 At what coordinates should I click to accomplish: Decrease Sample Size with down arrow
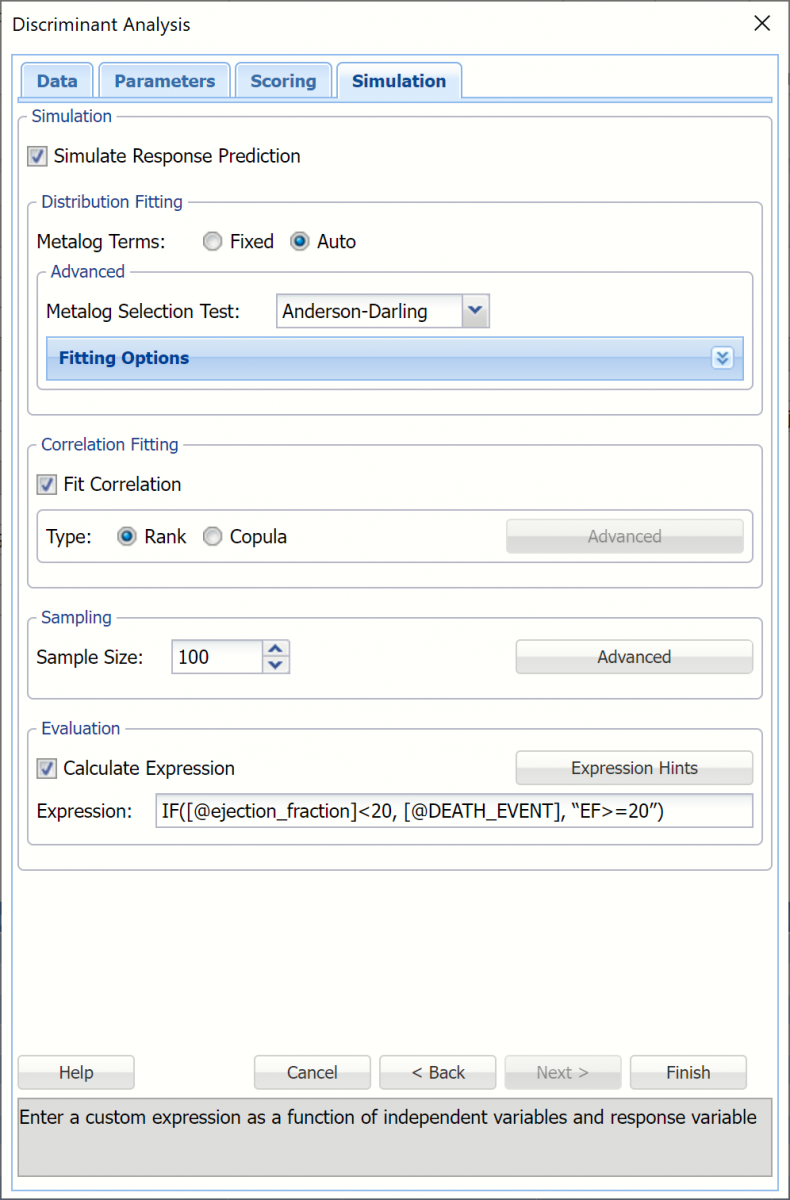(277, 665)
